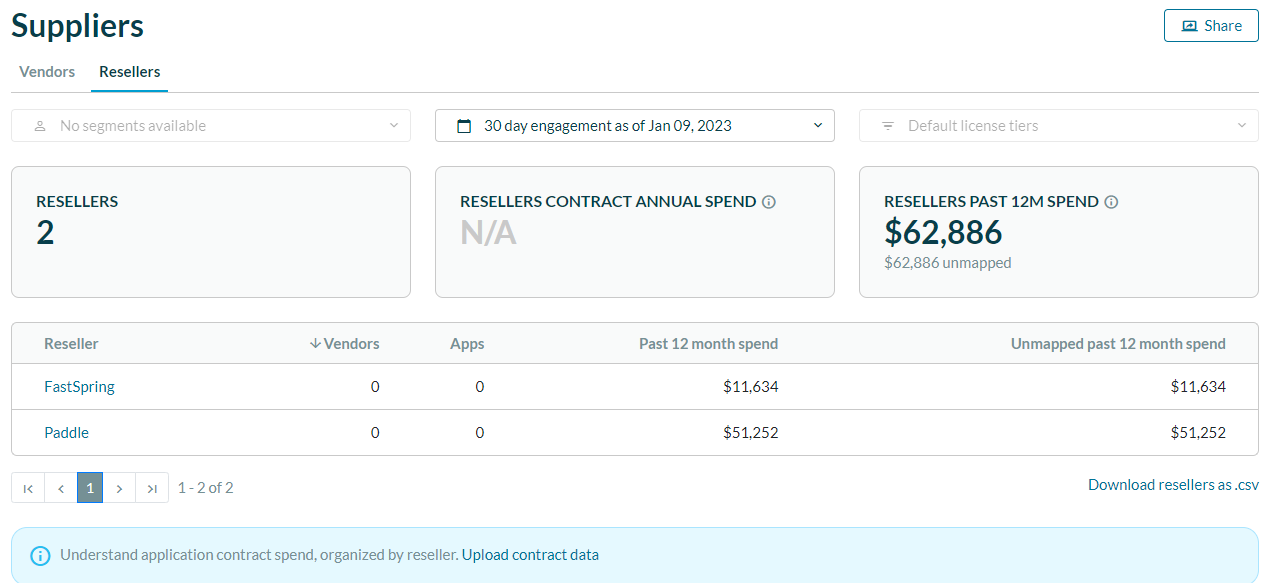
Task: Select page 1 in the pagination
Action: pos(90,488)
